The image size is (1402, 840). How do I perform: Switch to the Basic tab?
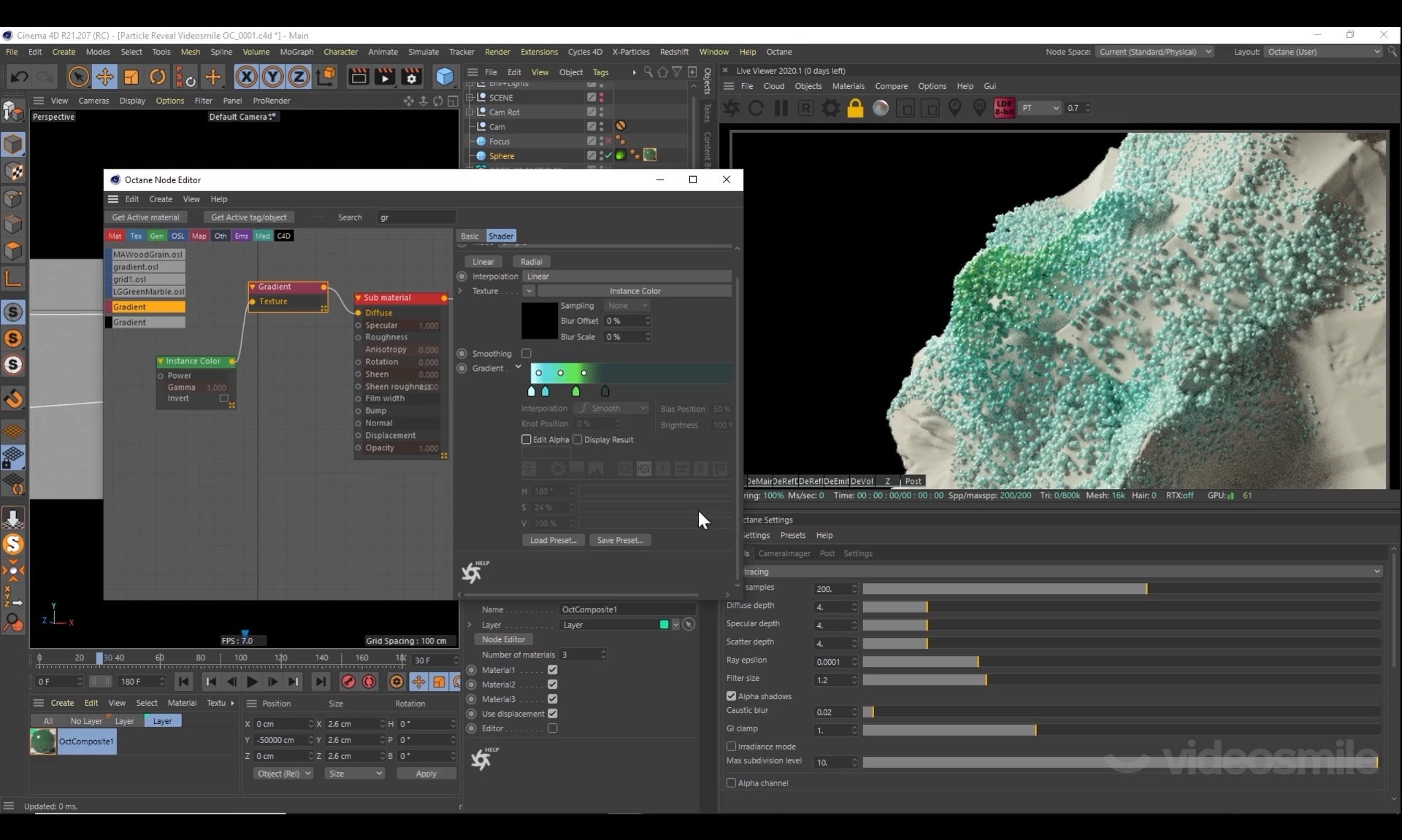[x=470, y=236]
